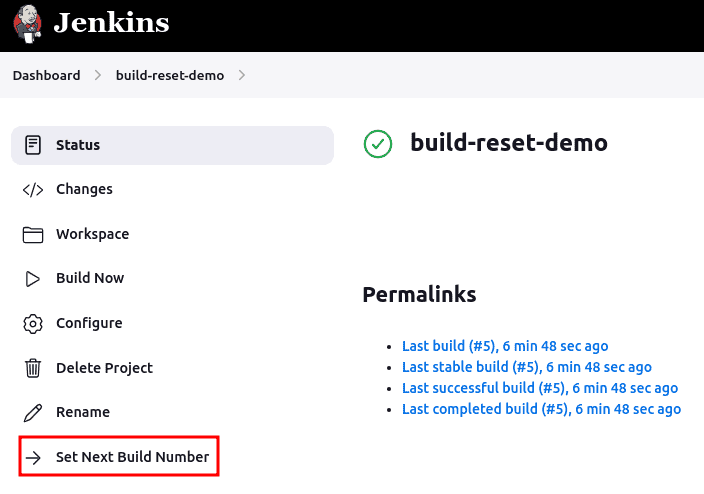The height and width of the screenshot is (494, 704).
Task: Expand chevron after build-reset-demo breadcrumb
Action: coord(242,75)
